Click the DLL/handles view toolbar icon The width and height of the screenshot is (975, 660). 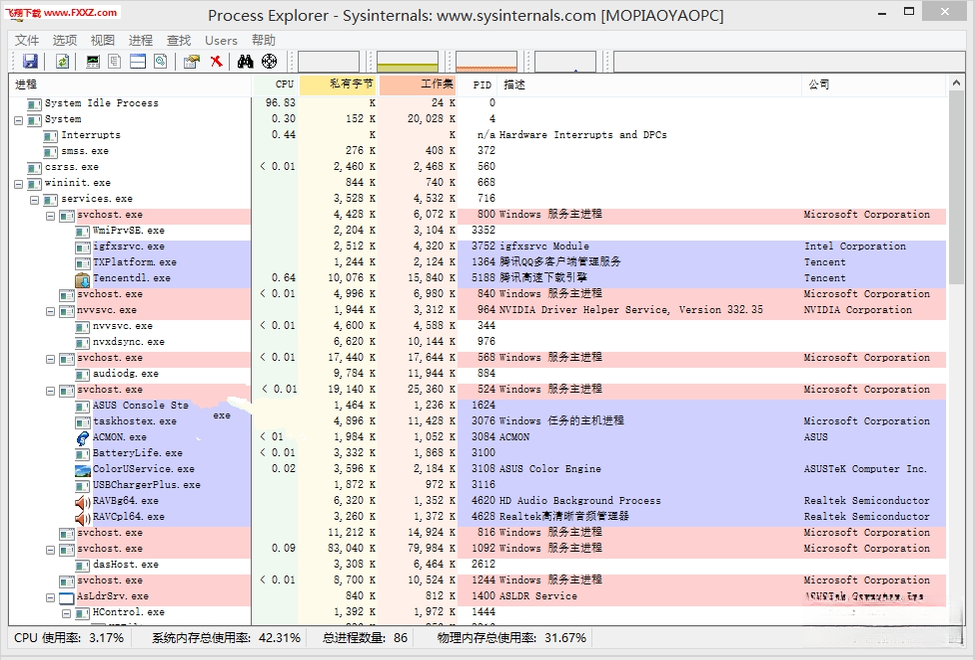coord(160,61)
